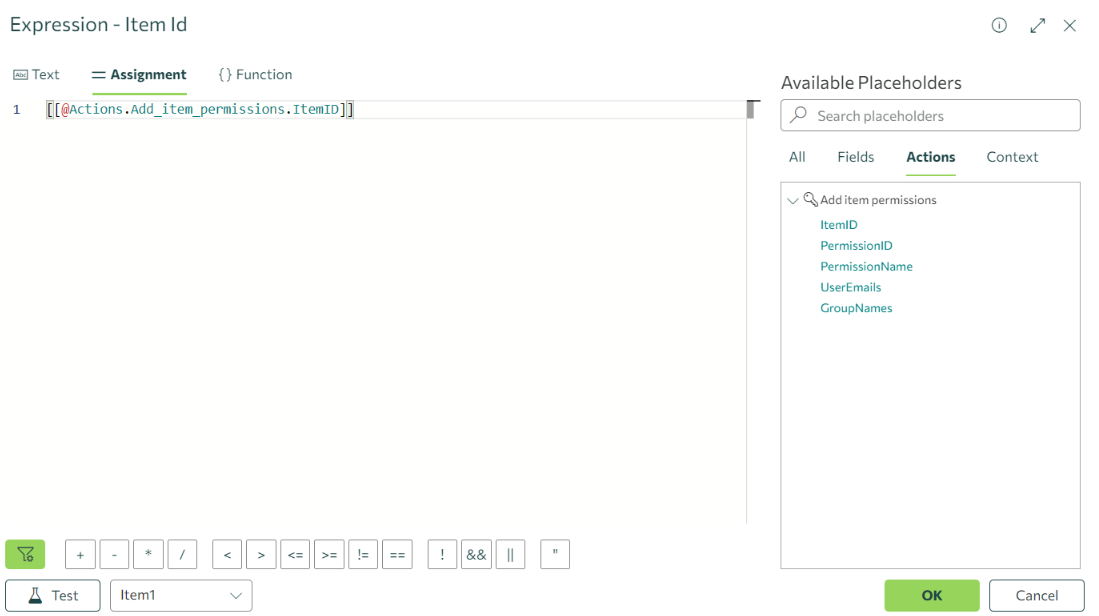Insert the double quote character button

(x=555, y=554)
